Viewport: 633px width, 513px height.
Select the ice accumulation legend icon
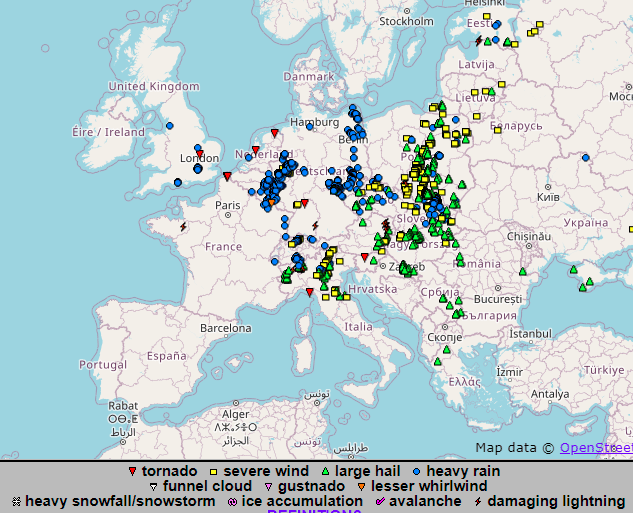232,502
